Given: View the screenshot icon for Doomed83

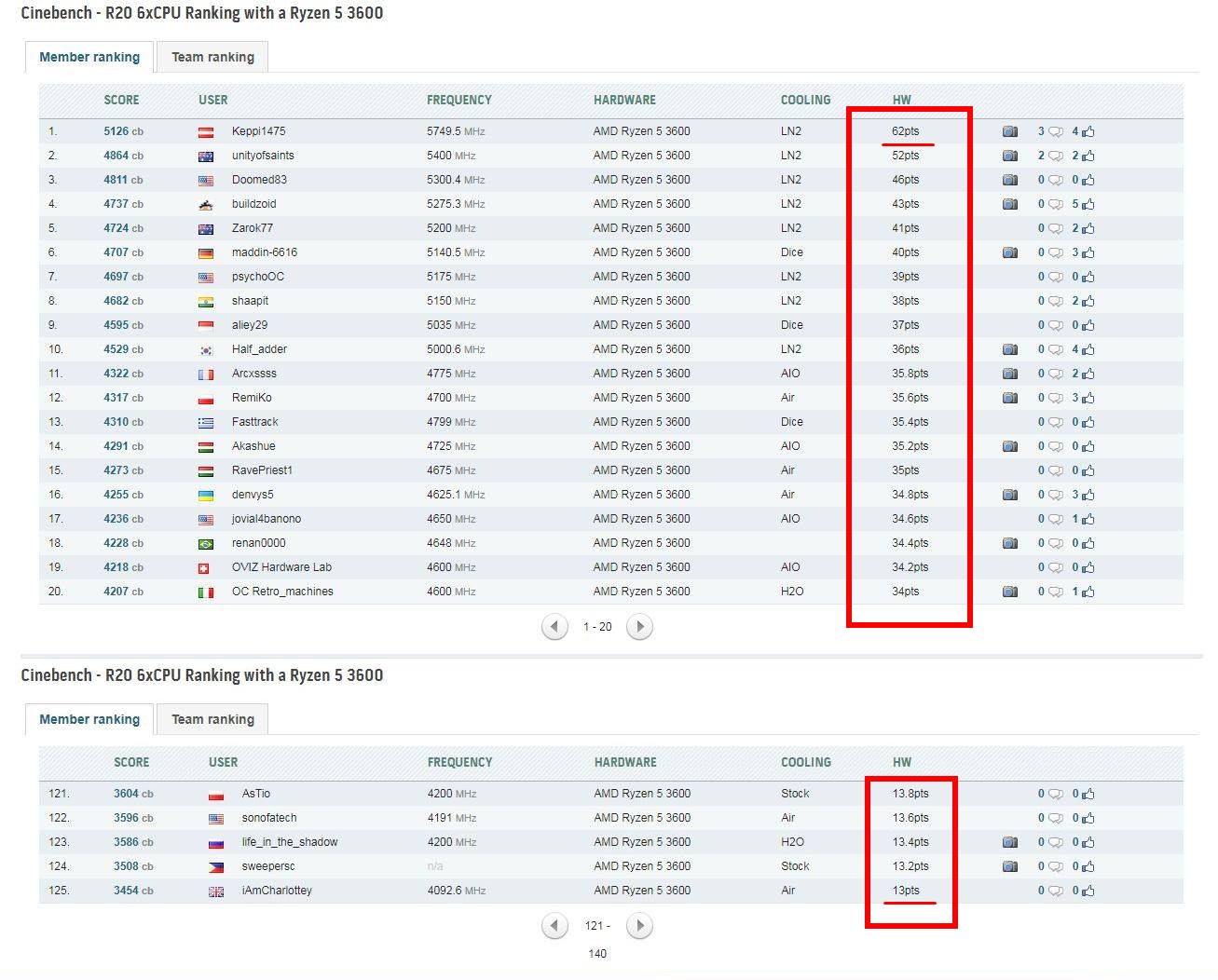Looking at the screenshot, I should tap(1009, 180).
